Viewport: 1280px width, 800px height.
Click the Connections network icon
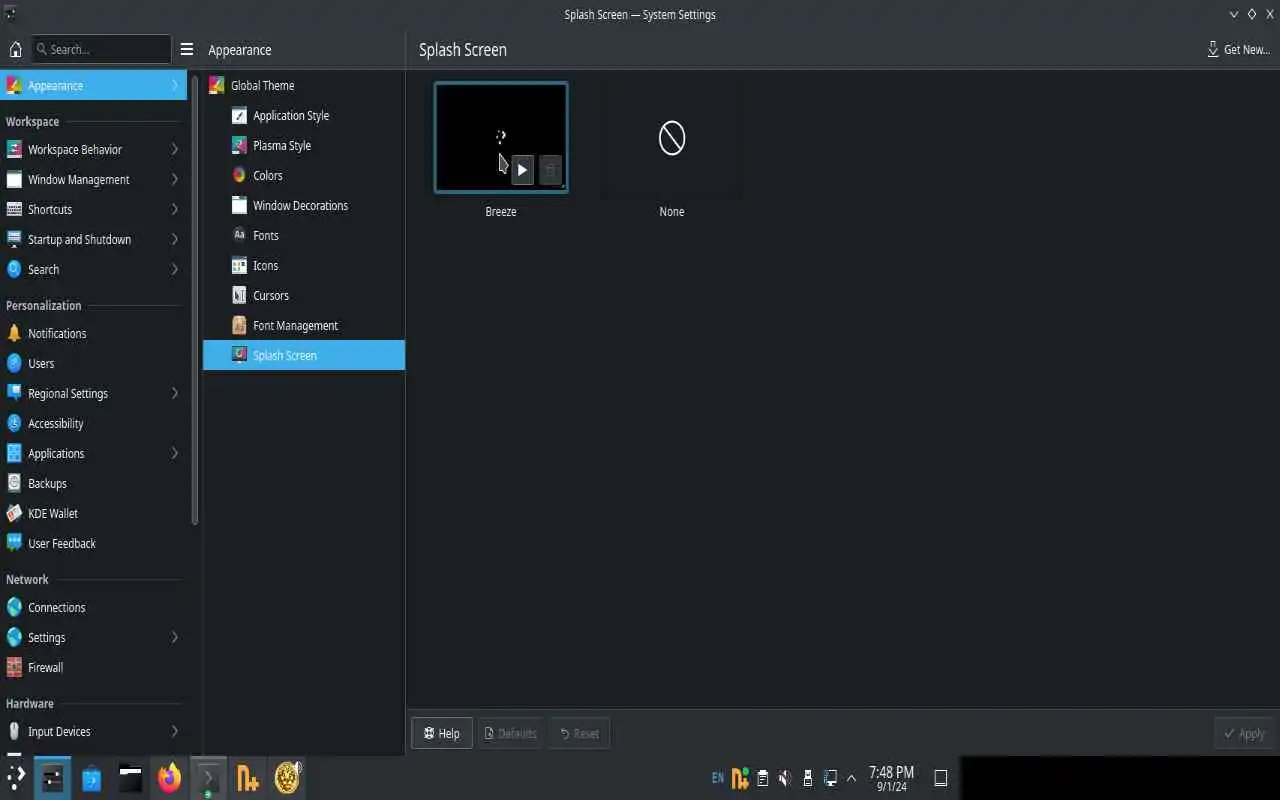(14, 608)
